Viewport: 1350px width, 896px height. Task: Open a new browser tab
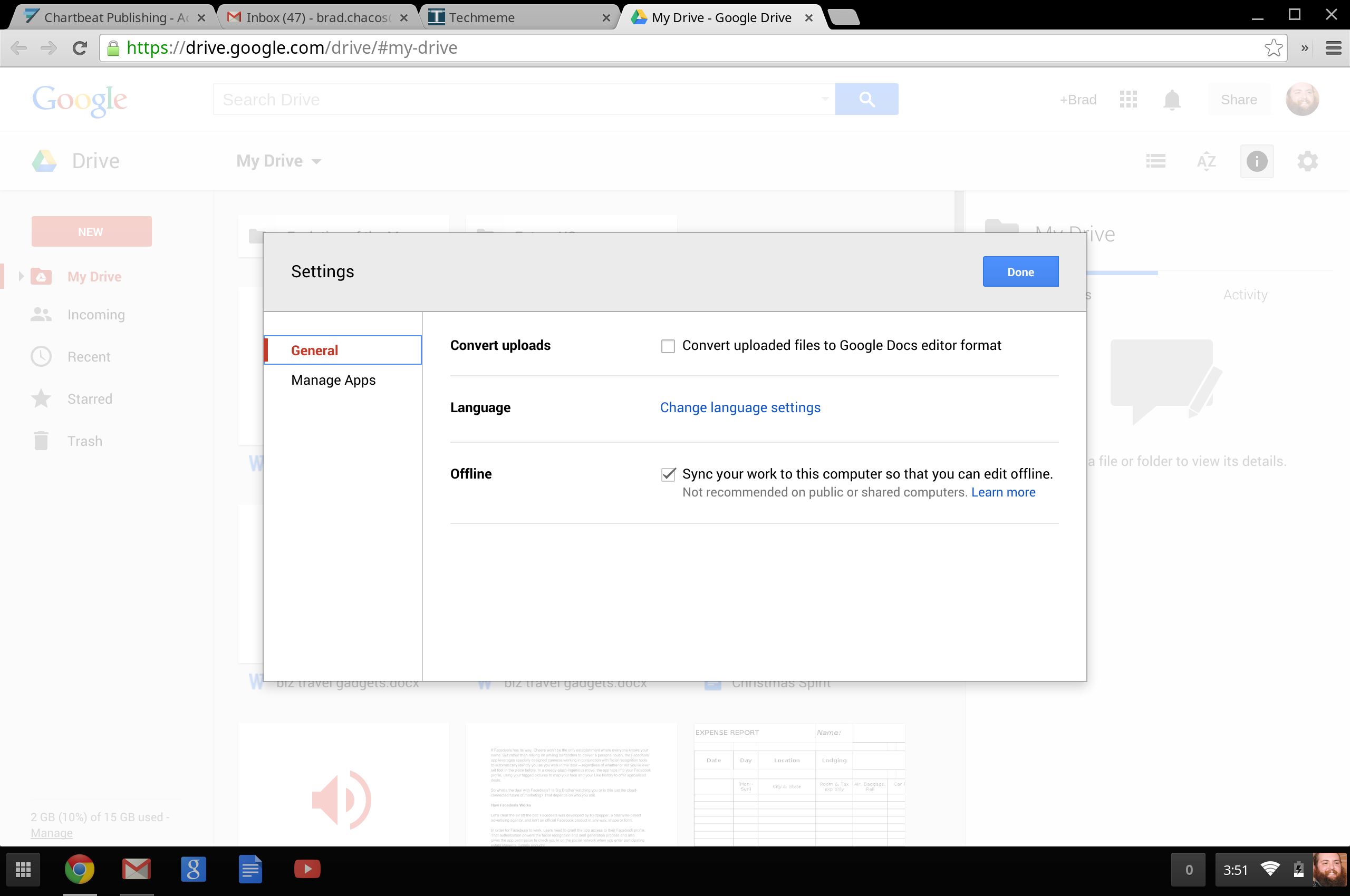(844, 17)
